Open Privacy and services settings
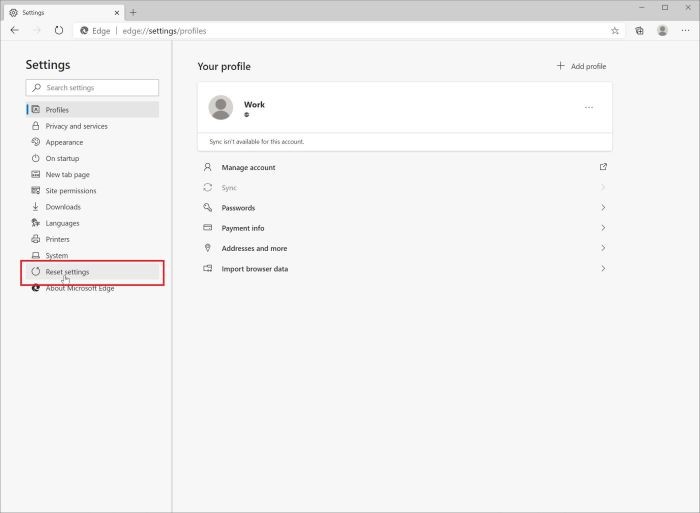Screen dimensions: 700x513 [92, 126]
